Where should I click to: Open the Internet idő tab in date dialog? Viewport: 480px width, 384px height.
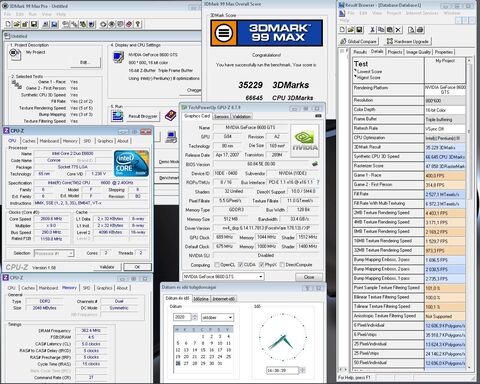[224, 299]
